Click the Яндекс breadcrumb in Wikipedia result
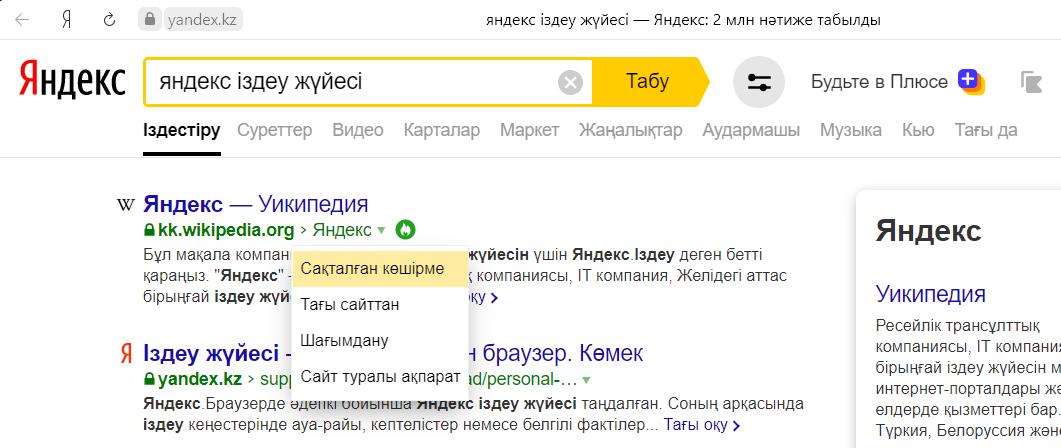Screen dimensions: 1061x448 click(x=342, y=230)
